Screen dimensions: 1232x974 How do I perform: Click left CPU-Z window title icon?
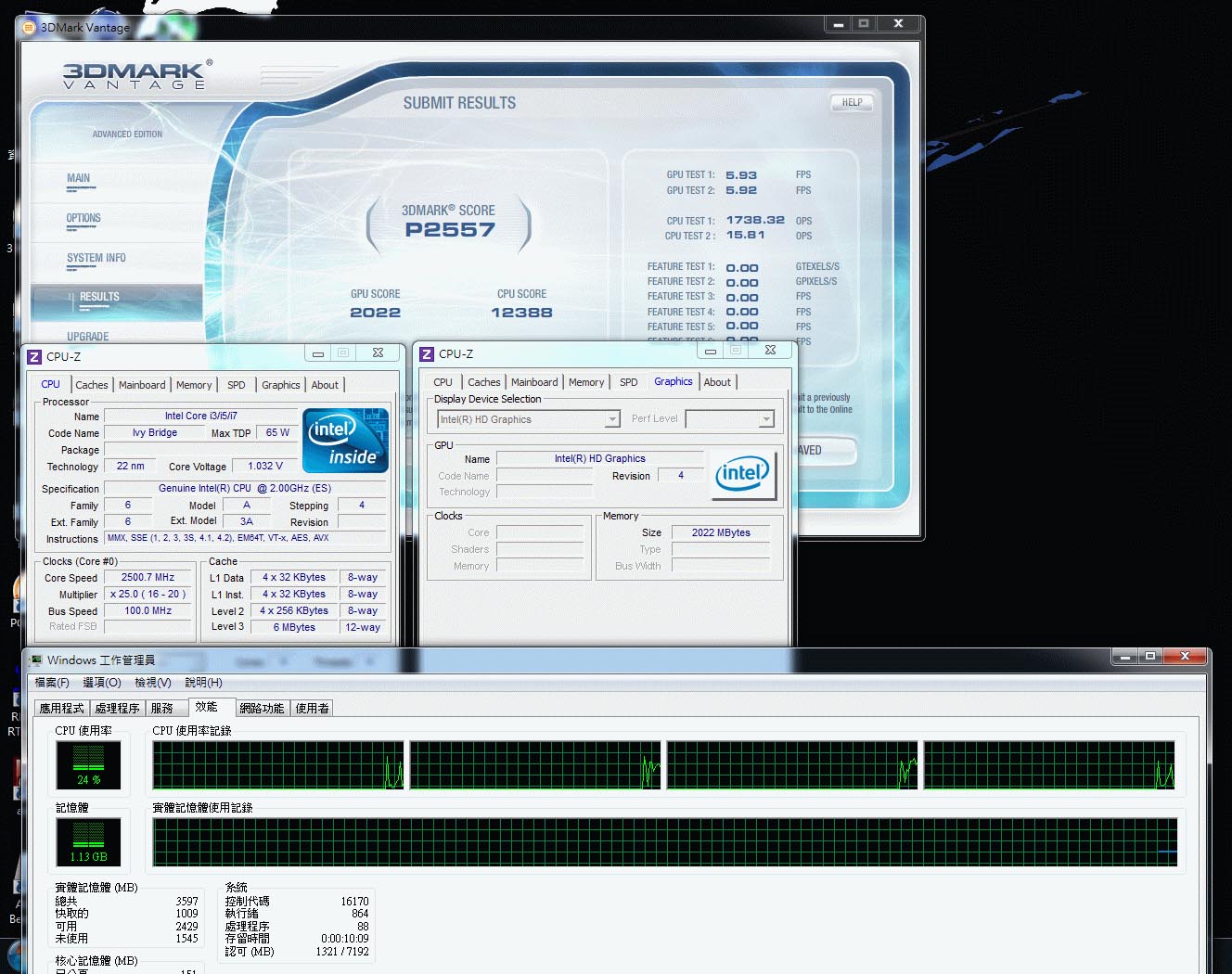coord(34,356)
